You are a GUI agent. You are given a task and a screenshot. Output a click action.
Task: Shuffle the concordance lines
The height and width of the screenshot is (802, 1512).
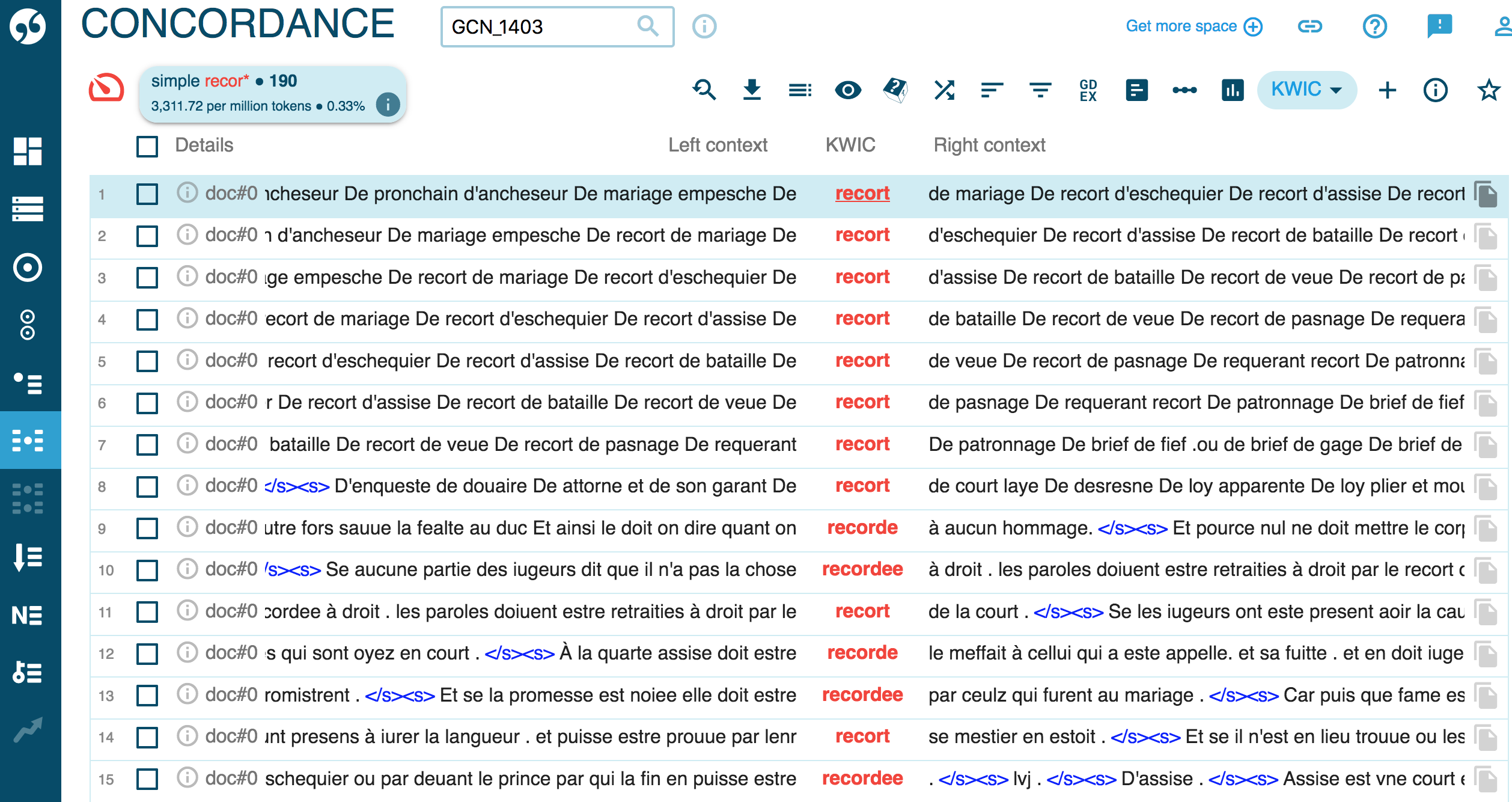pyautogui.click(x=944, y=90)
